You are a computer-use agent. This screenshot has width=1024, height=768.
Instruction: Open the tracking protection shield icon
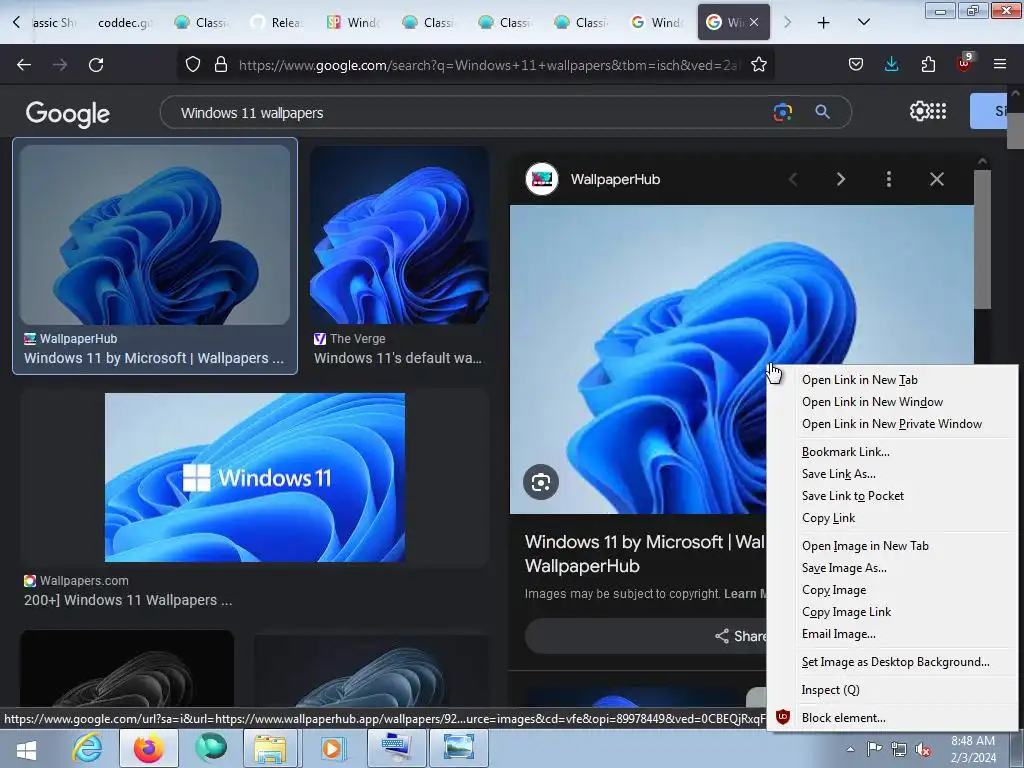[193, 65]
